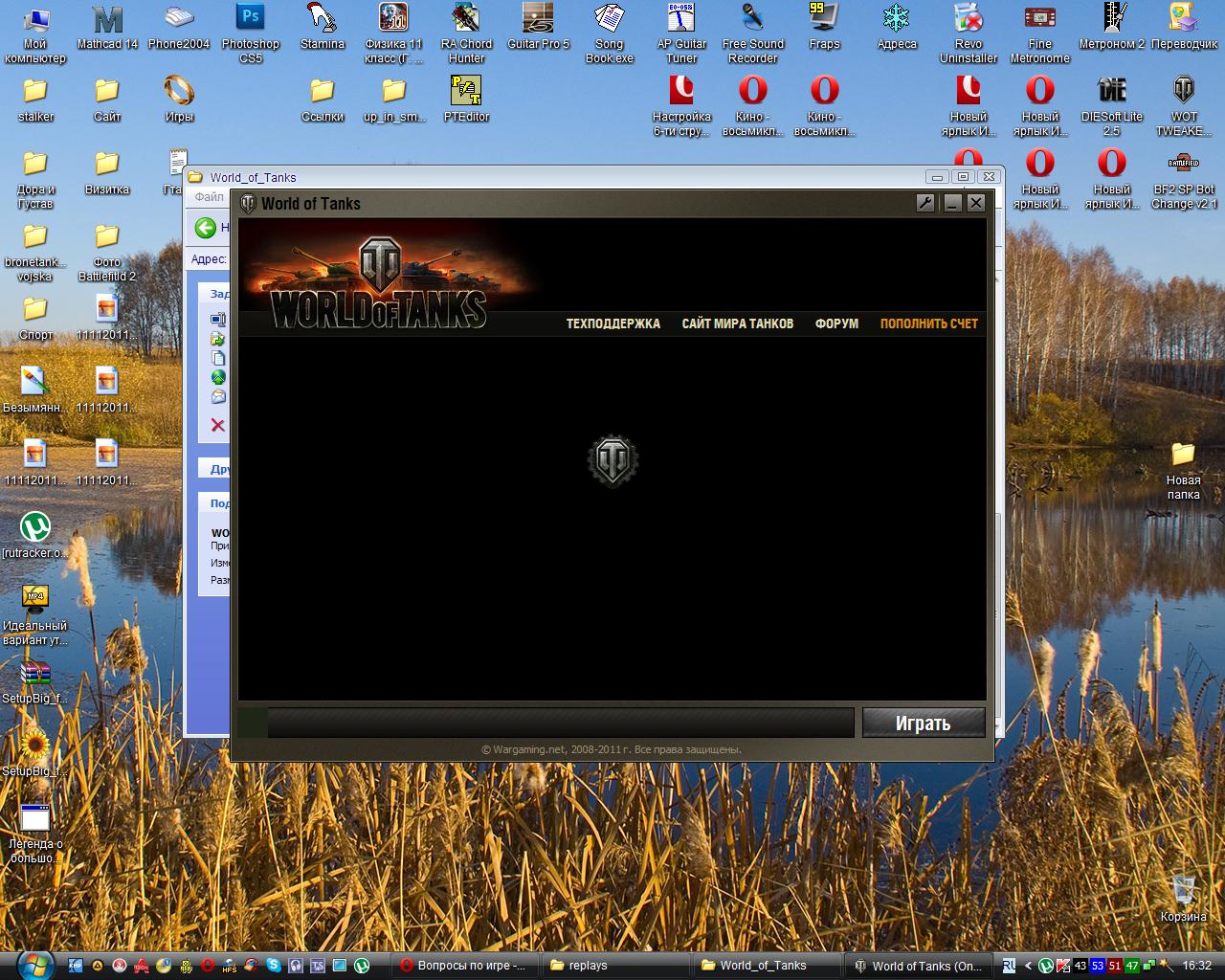Image resolution: width=1225 pixels, height=980 pixels.
Task: Select the Игры ring icon on desktop
Action: pos(179,100)
